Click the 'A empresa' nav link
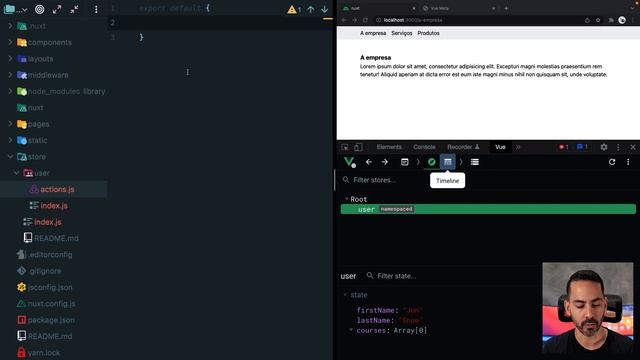This screenshot has width=640, height=360. coord(373,33)
